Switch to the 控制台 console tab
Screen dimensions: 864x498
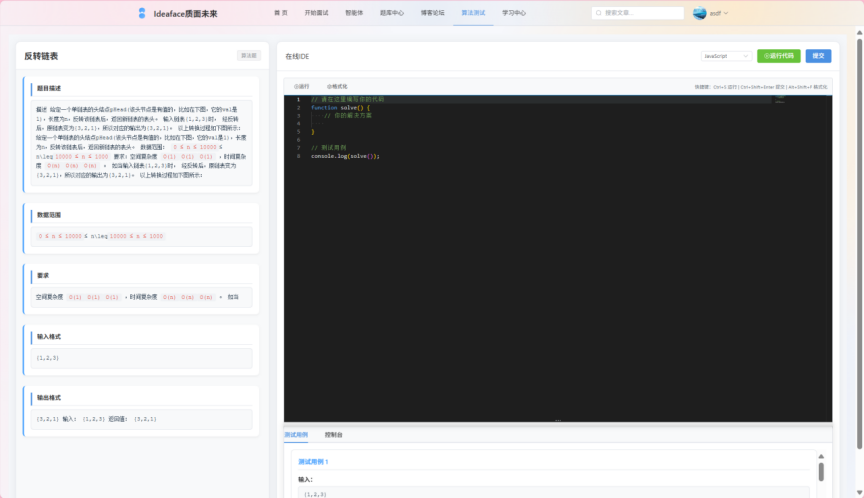(x=334, y=435)
